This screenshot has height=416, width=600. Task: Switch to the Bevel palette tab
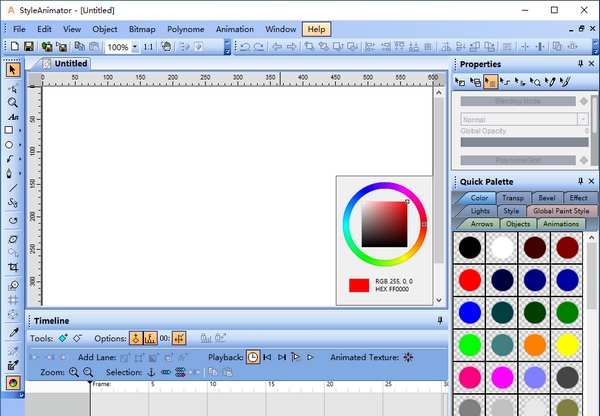click(546, 198)
